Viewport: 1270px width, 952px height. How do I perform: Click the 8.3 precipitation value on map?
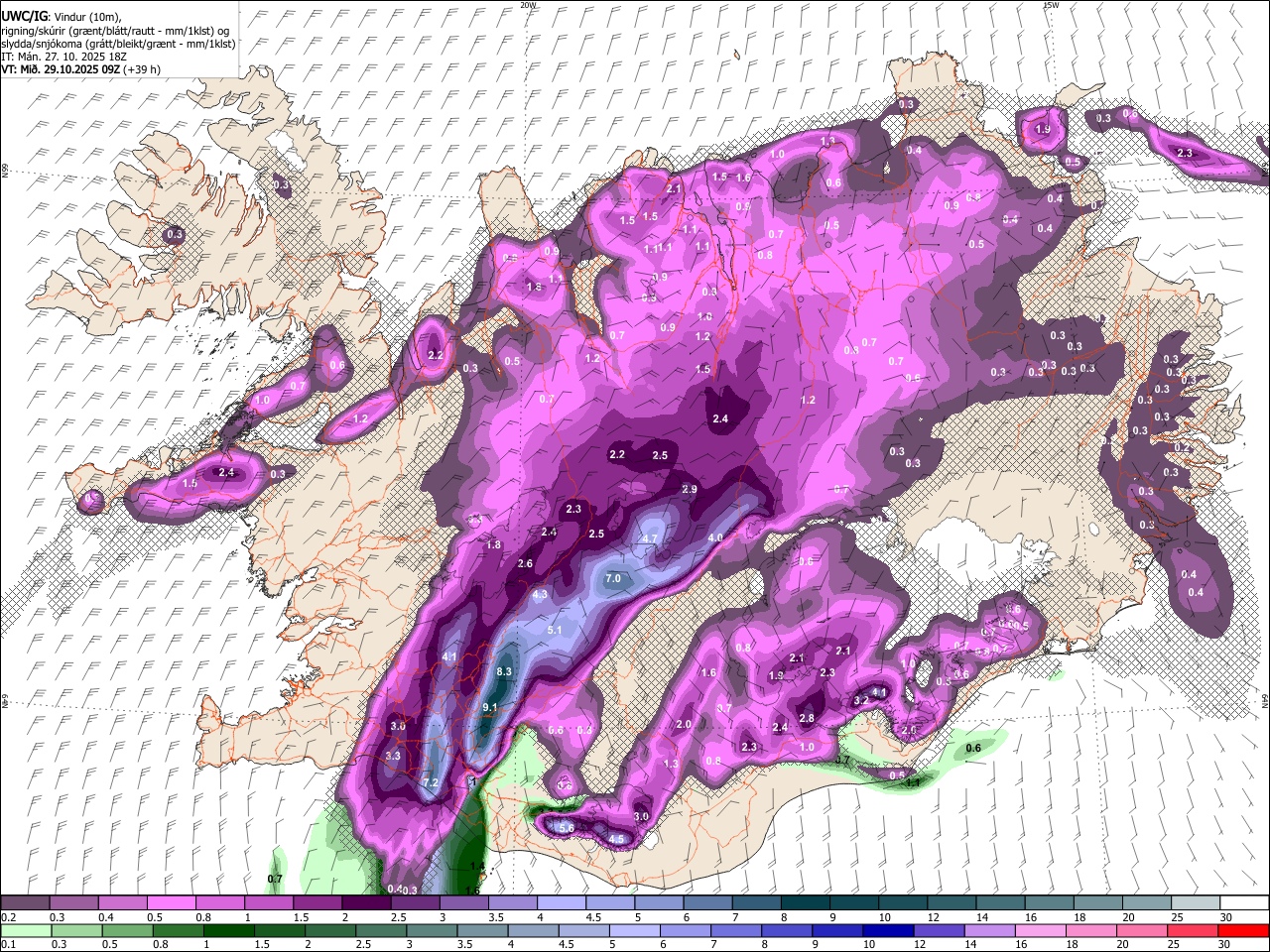pyautogui.click(x=503, y=671)
